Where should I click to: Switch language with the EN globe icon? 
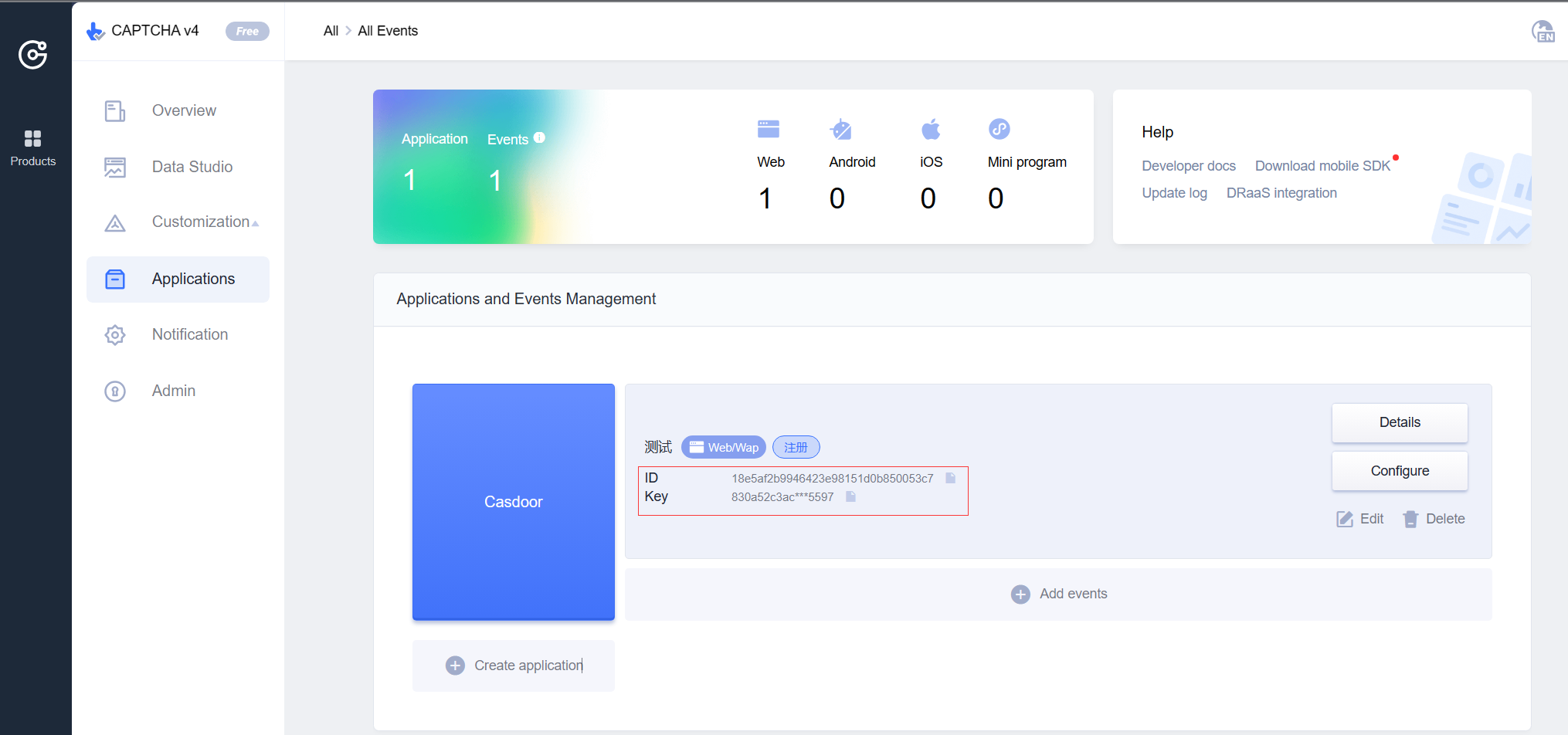coord(1543,32)
